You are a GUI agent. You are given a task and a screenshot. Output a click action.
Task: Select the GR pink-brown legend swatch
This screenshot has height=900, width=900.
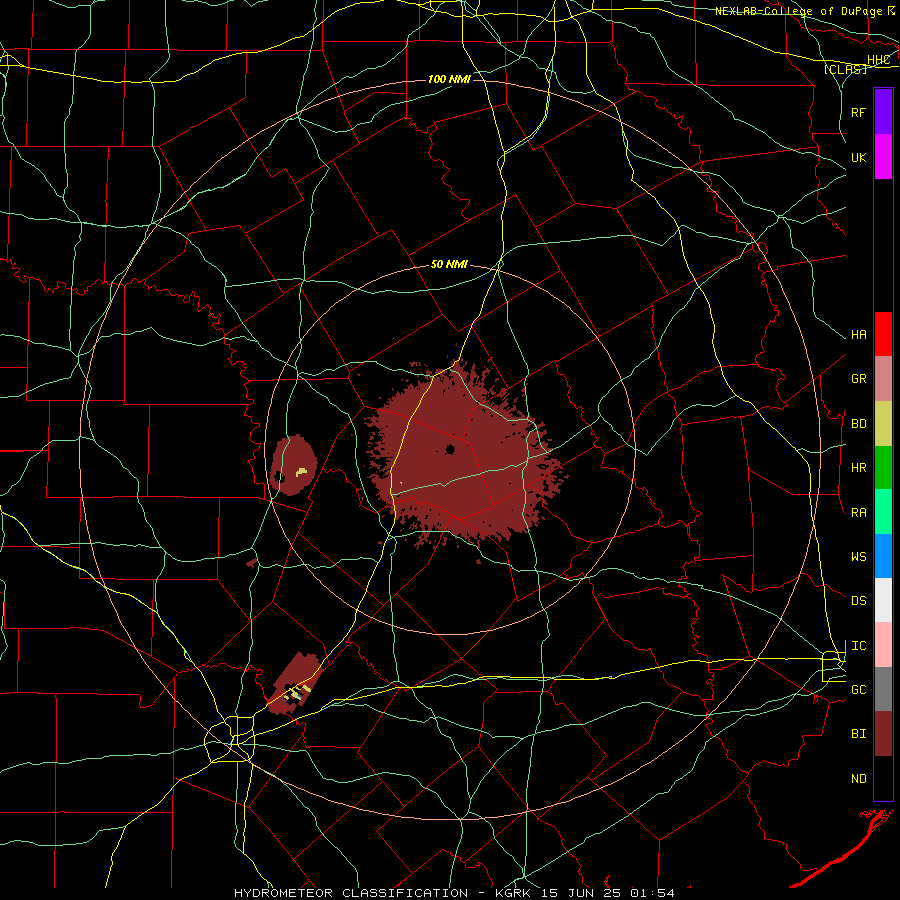(883, 379)
